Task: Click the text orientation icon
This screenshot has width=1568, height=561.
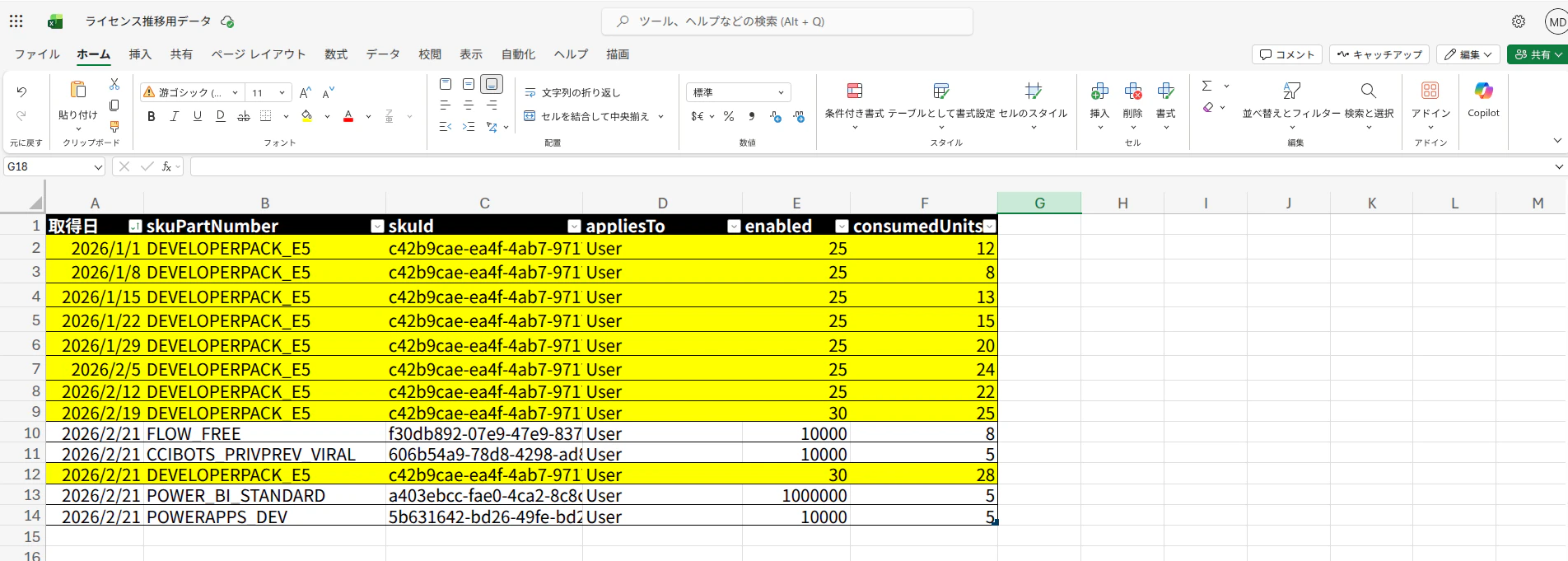Action: 492,127
